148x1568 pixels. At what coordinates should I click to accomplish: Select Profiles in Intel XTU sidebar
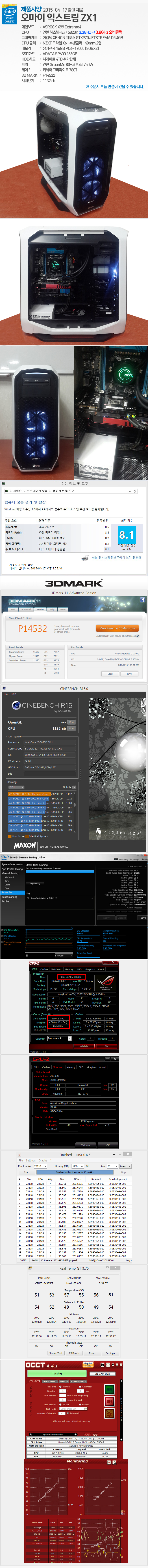pos(5,901)
